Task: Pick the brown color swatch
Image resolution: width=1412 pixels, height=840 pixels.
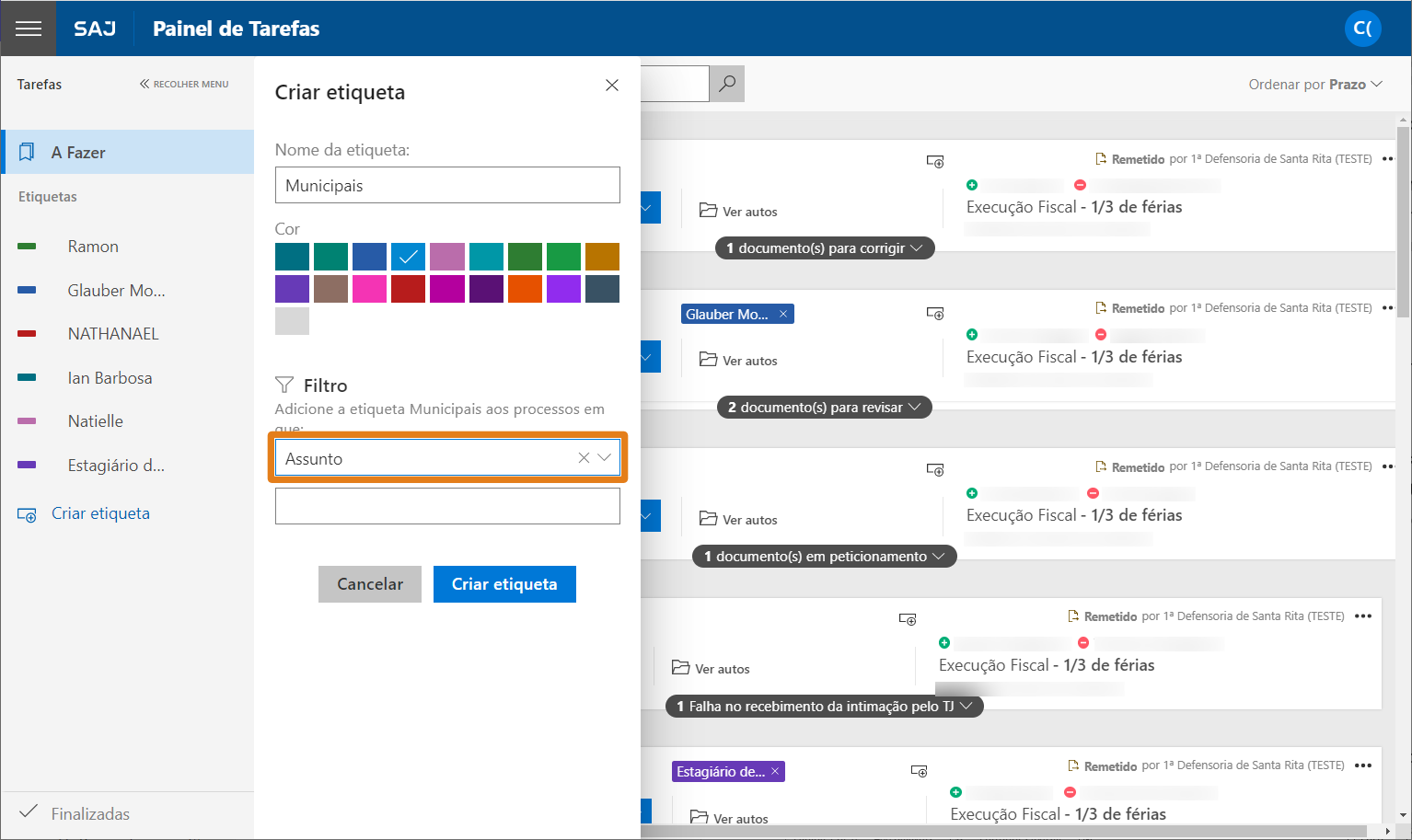Action: pyautogui.click(x=330, y=289)
